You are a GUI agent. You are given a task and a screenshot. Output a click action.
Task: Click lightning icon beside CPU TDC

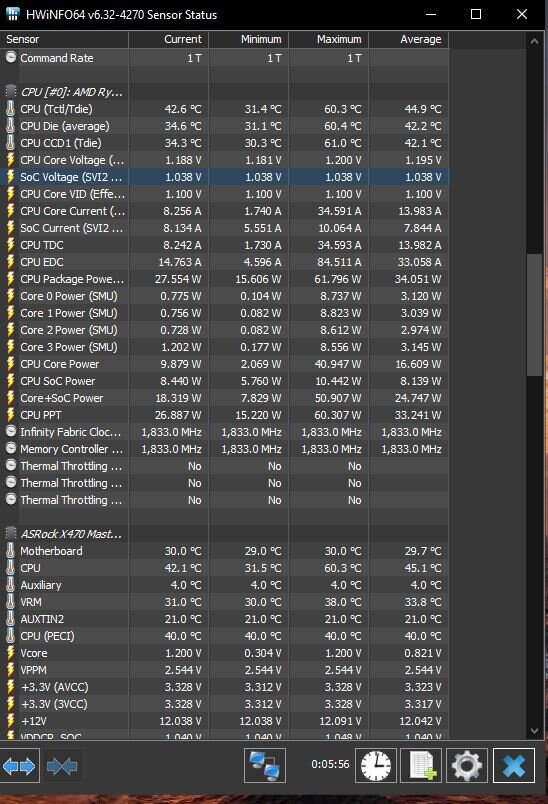(10, 245)
